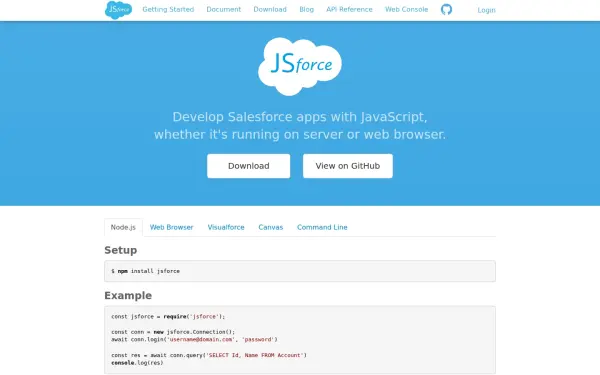Go to Document in navigation

[x=224, y=10]
